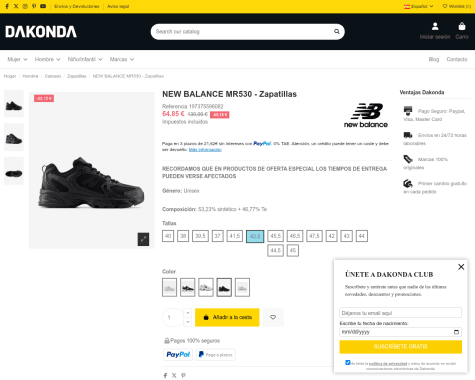Click Añadir a la cesta button
Viewport: 475px width, 380px height.
[227, 317]
